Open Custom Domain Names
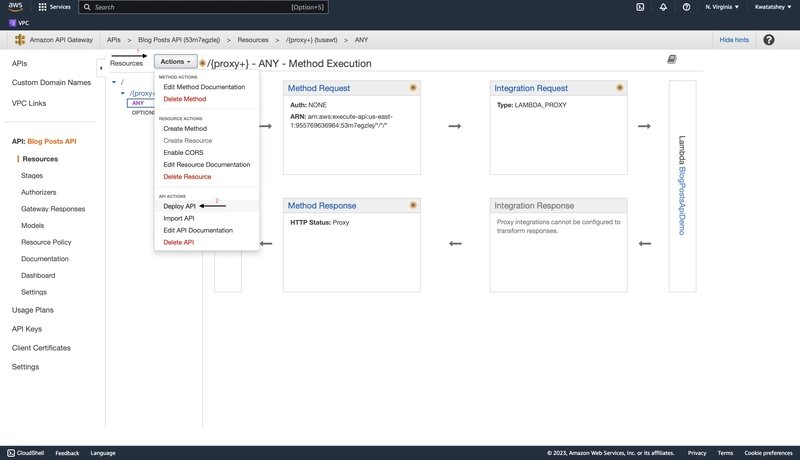This screenshot has width=800, height=460. [x=51, y=83]
